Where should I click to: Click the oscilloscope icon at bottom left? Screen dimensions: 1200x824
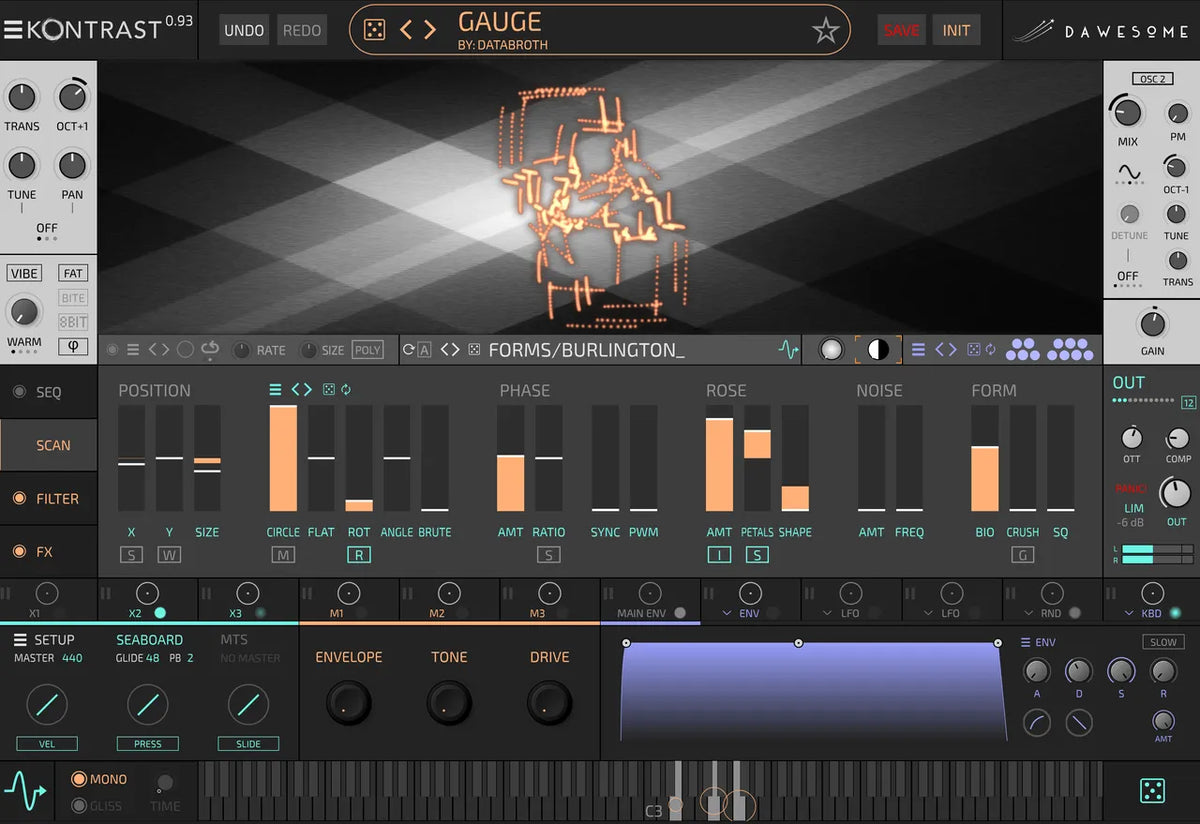tap(25, 792)
